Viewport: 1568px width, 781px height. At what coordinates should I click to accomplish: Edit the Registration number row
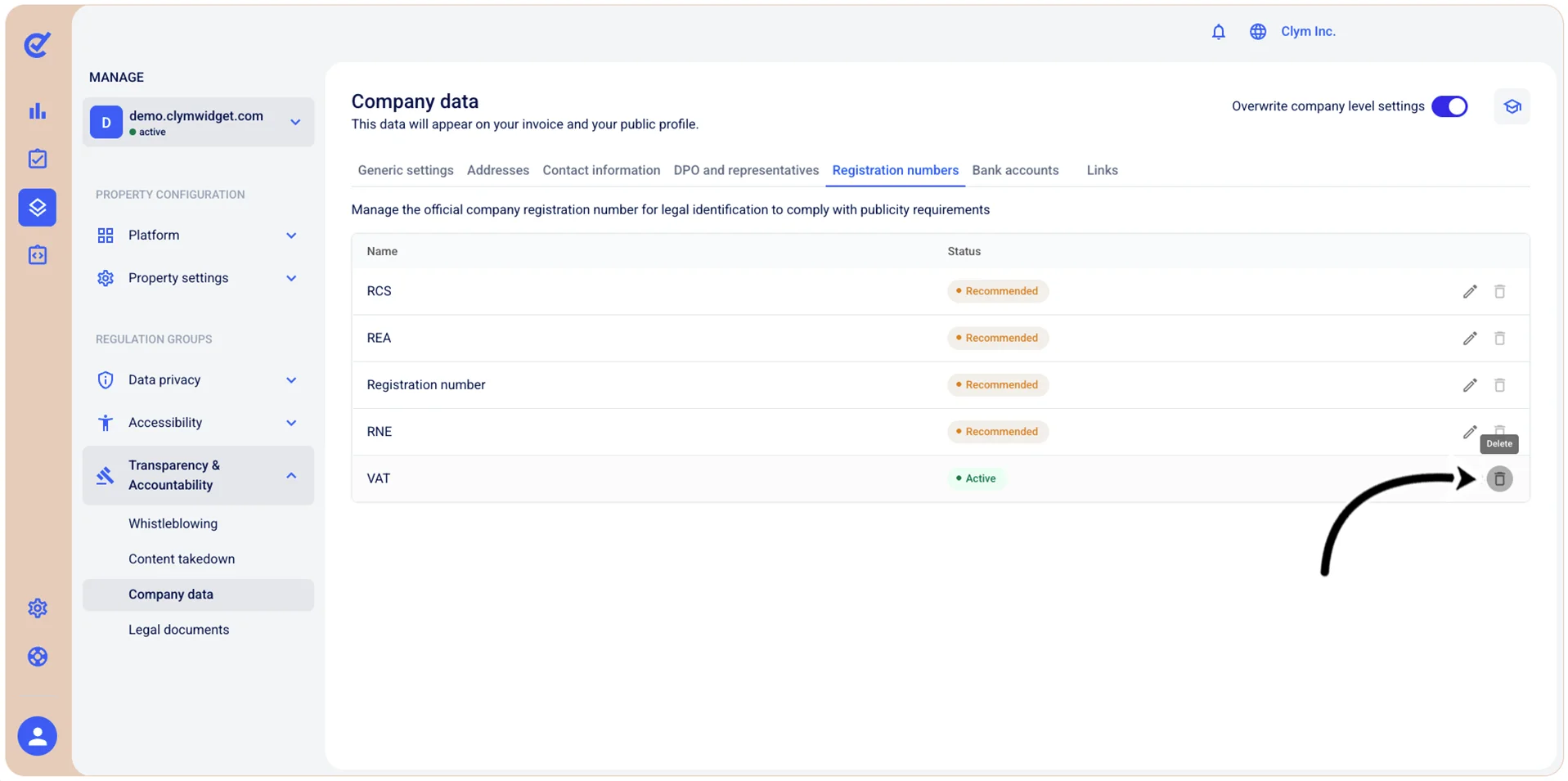pos(1470,384)
